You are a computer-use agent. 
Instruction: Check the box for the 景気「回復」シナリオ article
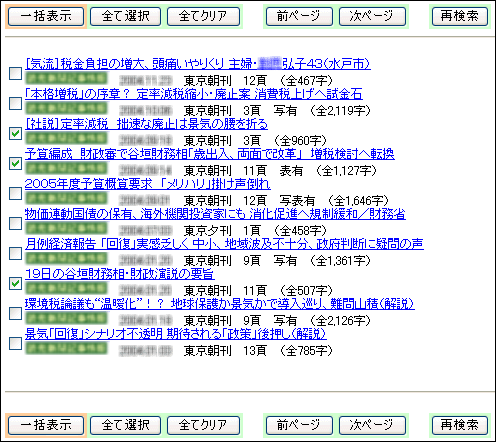click(x=15, y=343)
